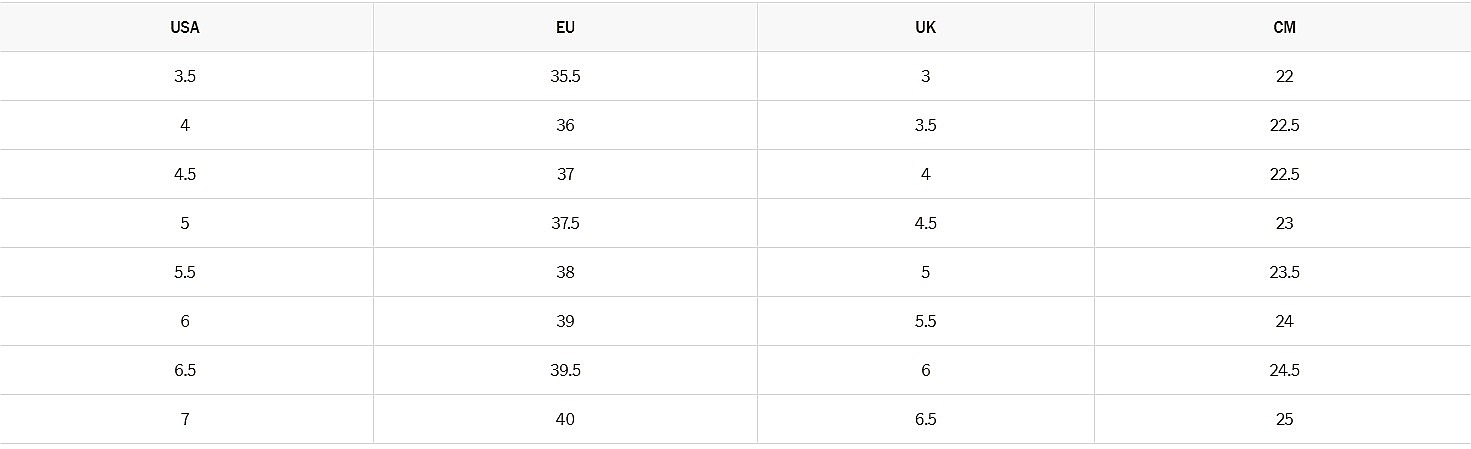1471x449 pixels.
Task: Select USA size 4.5 cell
Action: 185,174
